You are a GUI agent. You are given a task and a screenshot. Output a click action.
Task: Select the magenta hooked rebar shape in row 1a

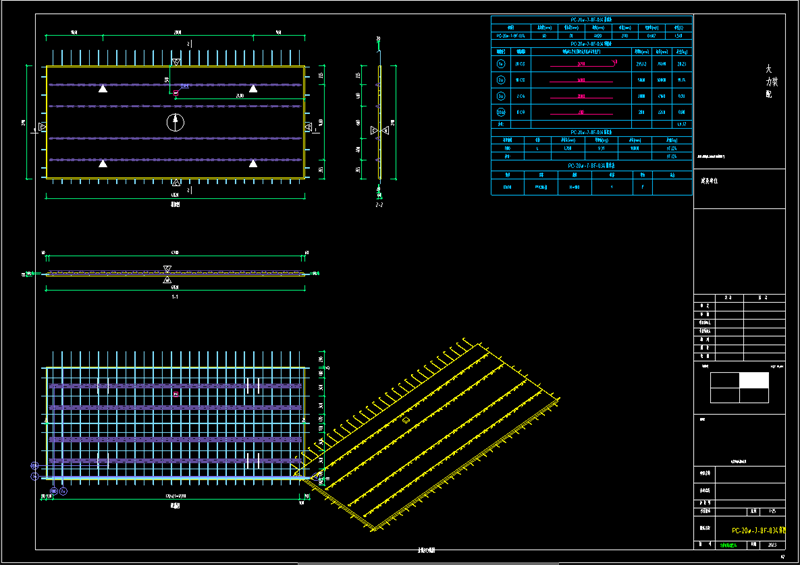pyautogui.click(x=583, y=64)
